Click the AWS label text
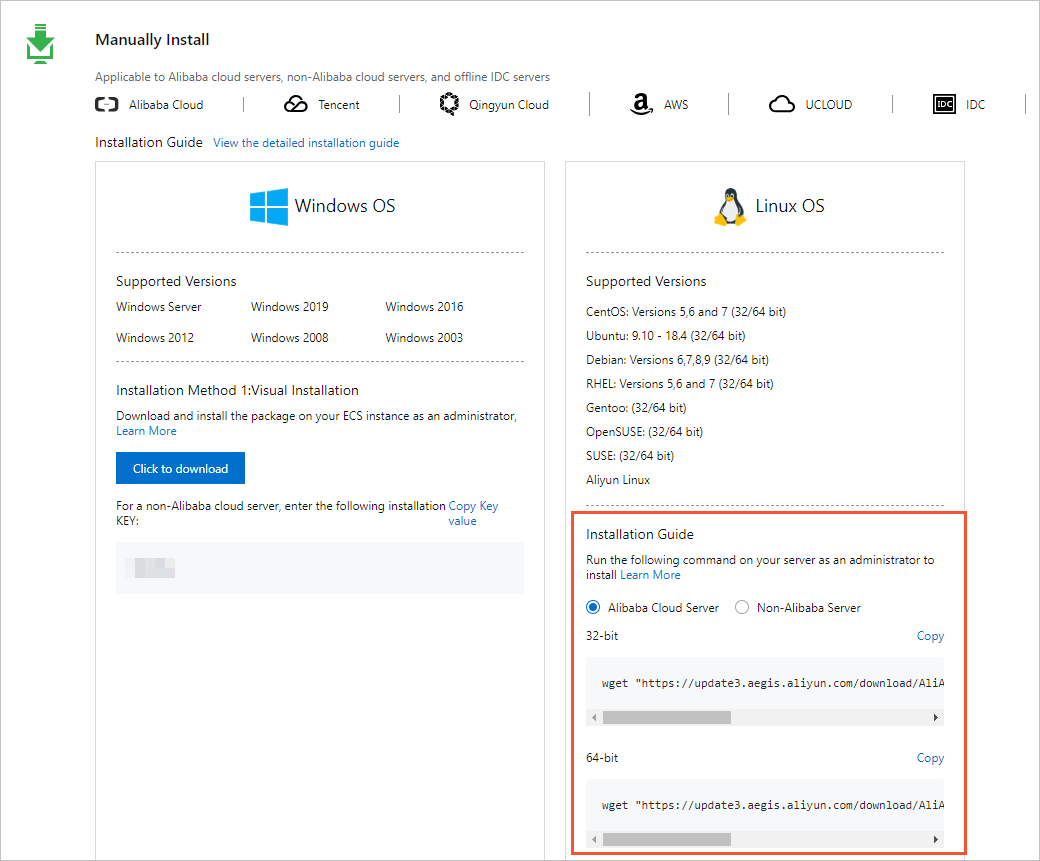The image size is (1040, 861). pos(676,105)
